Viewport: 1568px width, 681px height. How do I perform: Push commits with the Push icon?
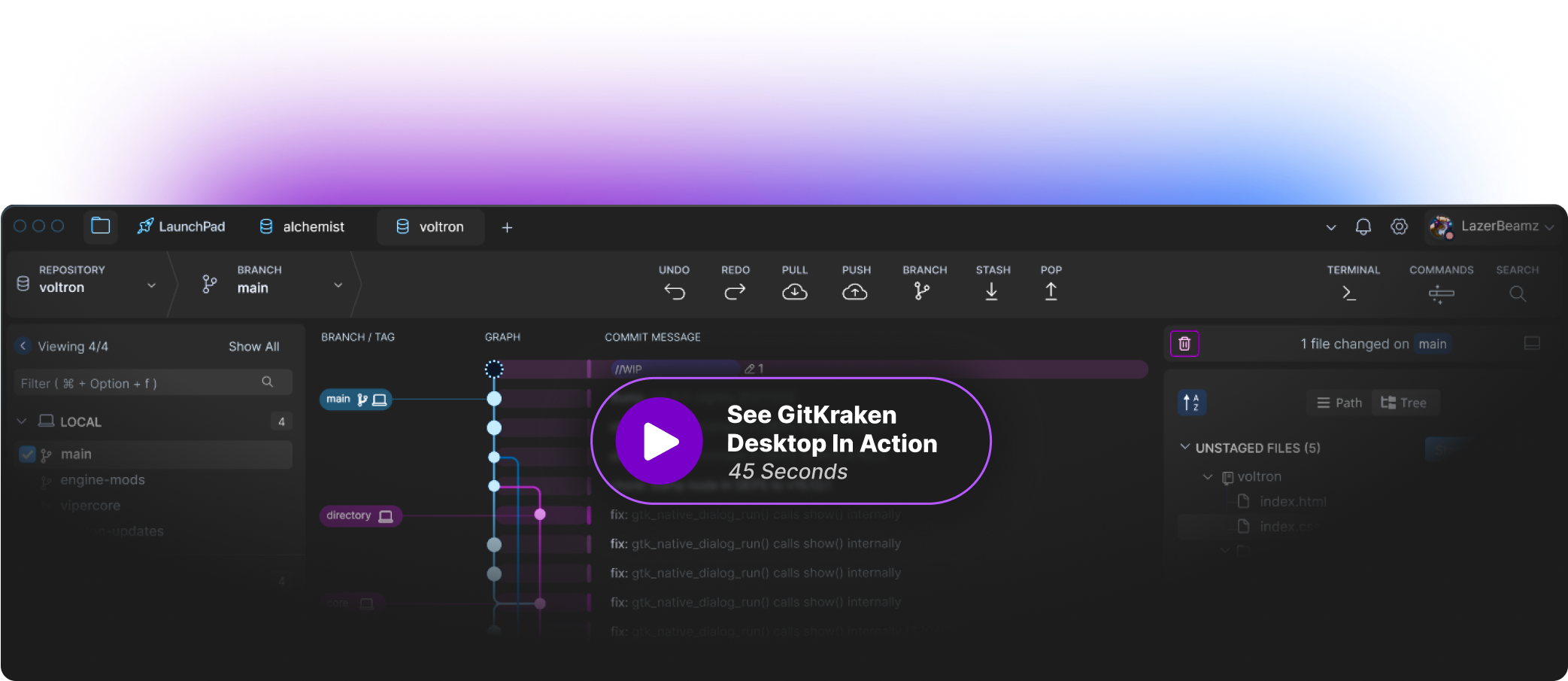point(855,292)
